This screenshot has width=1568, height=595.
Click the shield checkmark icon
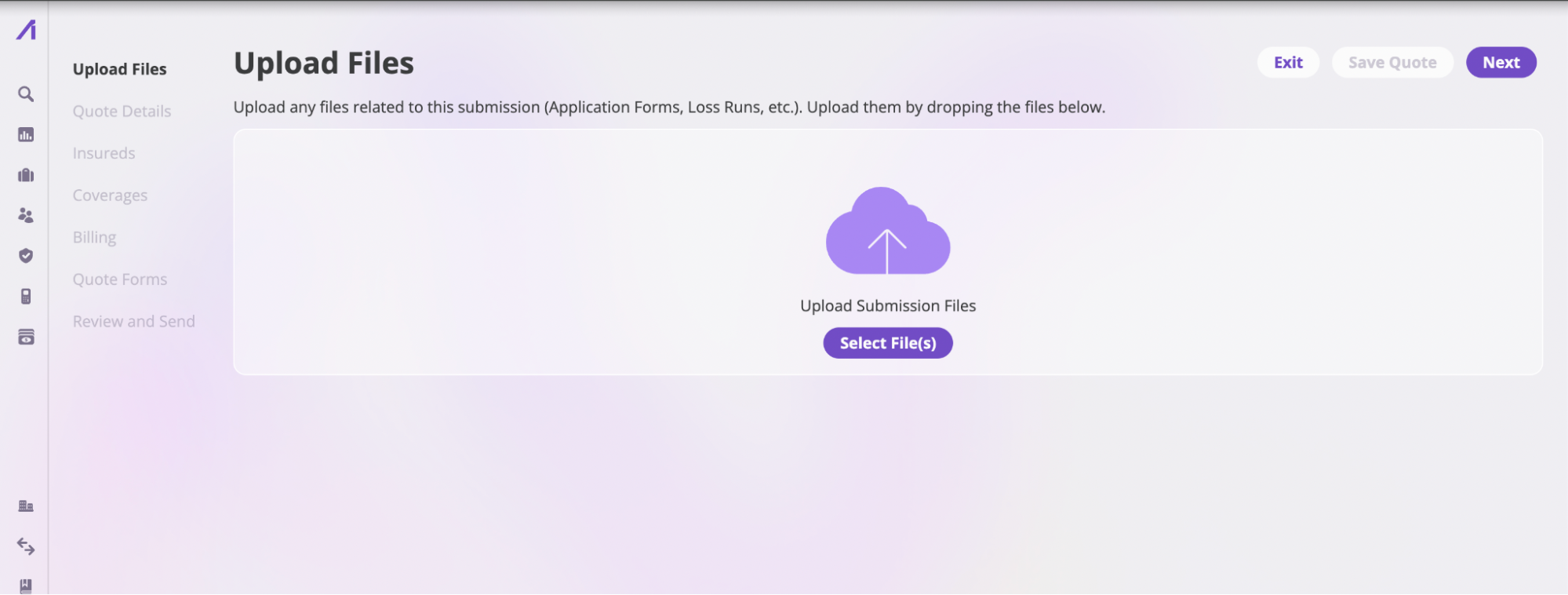click(x=26, y=256)
